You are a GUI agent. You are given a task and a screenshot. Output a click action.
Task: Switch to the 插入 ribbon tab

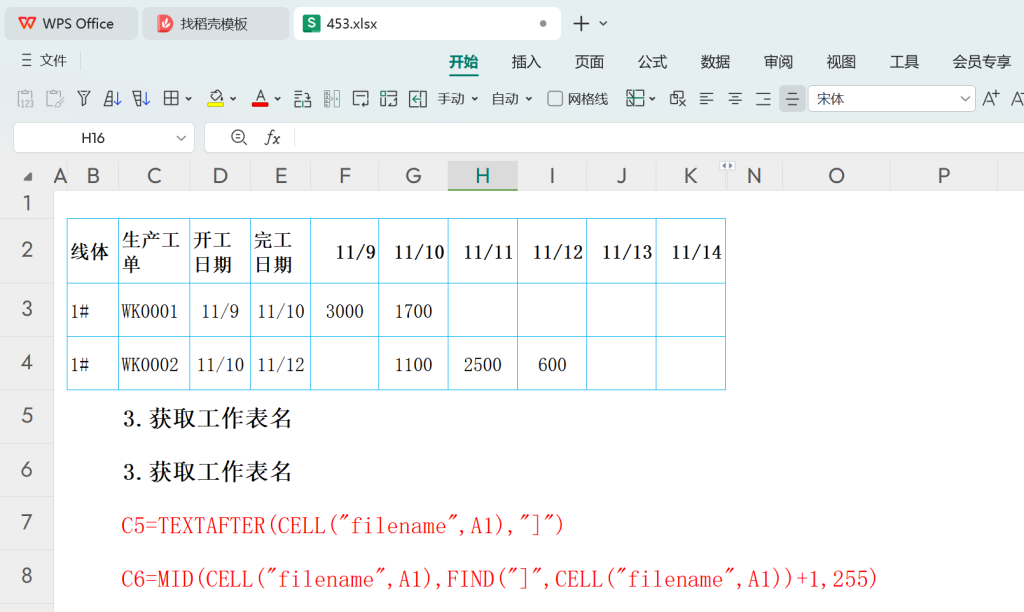pyautogui.click(x=526, y=62)
